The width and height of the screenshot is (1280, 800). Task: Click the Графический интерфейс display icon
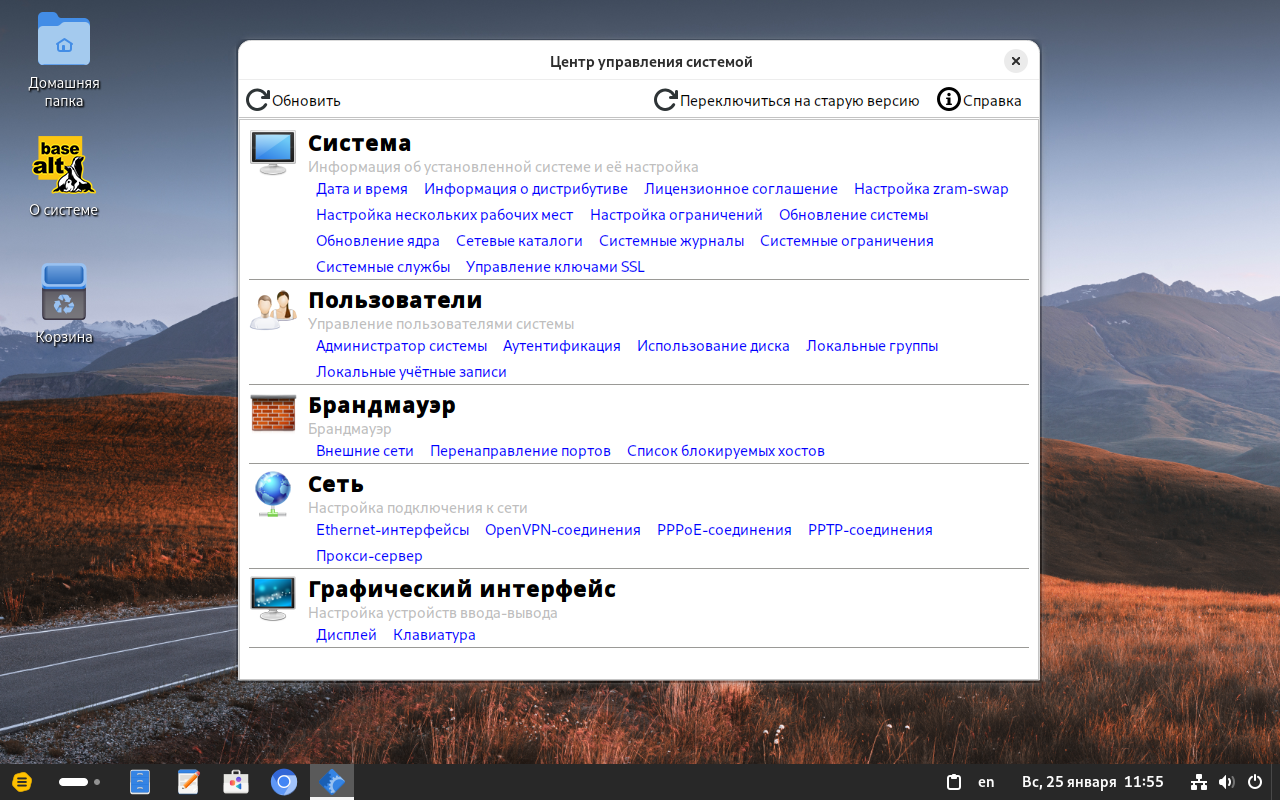(272, 597)
